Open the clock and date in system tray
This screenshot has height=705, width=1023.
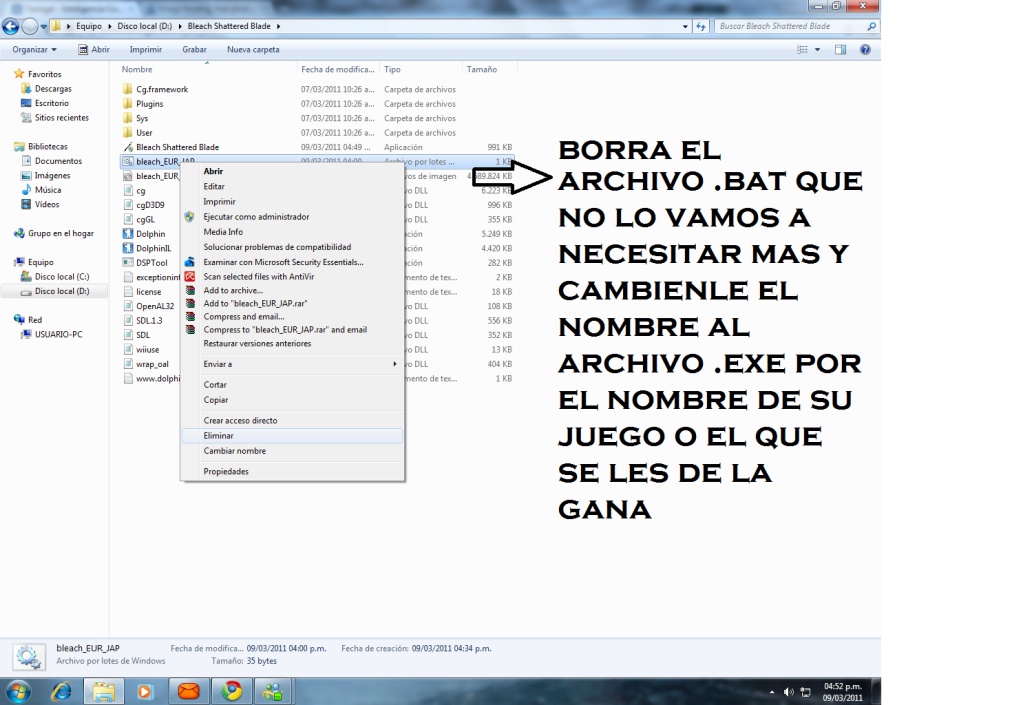pyautogui.click(x=842, y=692)
